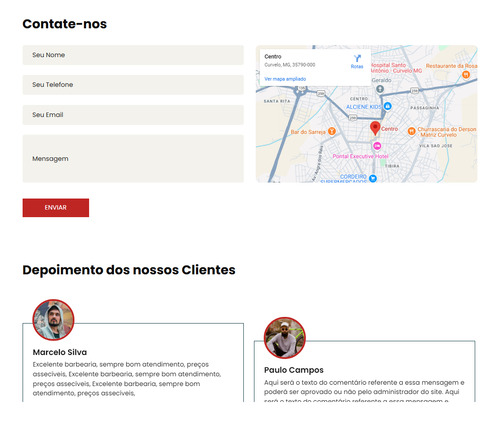This screenshot has height=421, width=500.
Task: Click the Seu Nome input field
Action: pos(133,55)
